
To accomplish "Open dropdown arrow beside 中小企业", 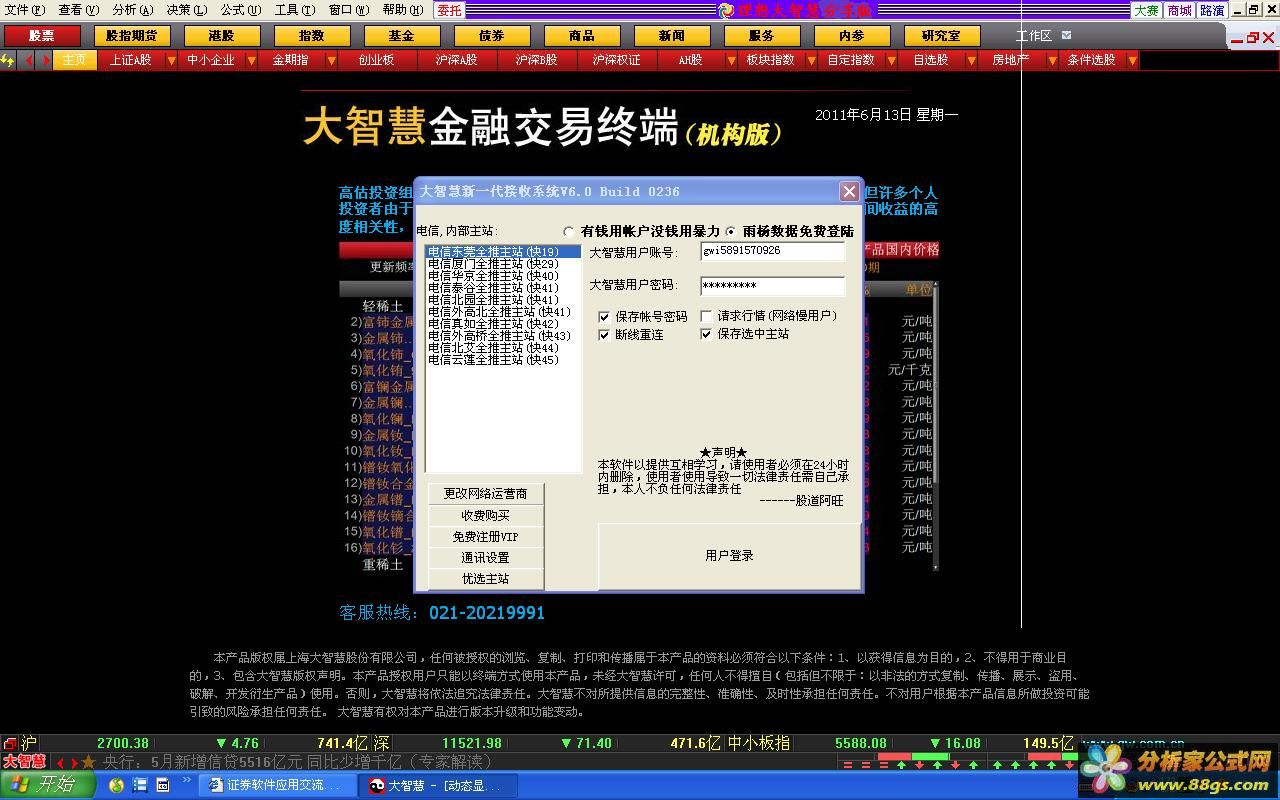I will pos(250,60).
